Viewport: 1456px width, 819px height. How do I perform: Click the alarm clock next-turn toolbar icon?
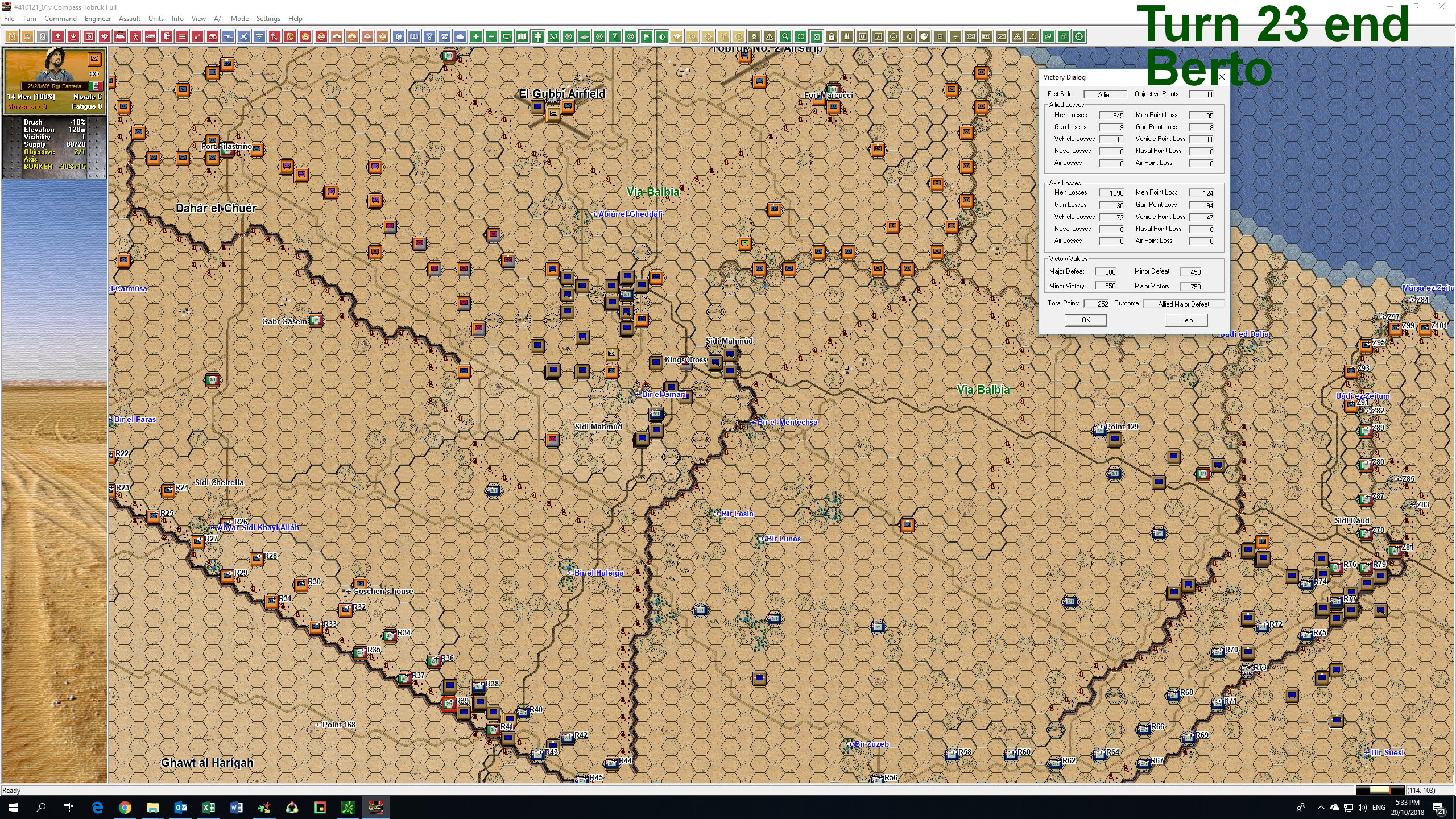(11, 36)
